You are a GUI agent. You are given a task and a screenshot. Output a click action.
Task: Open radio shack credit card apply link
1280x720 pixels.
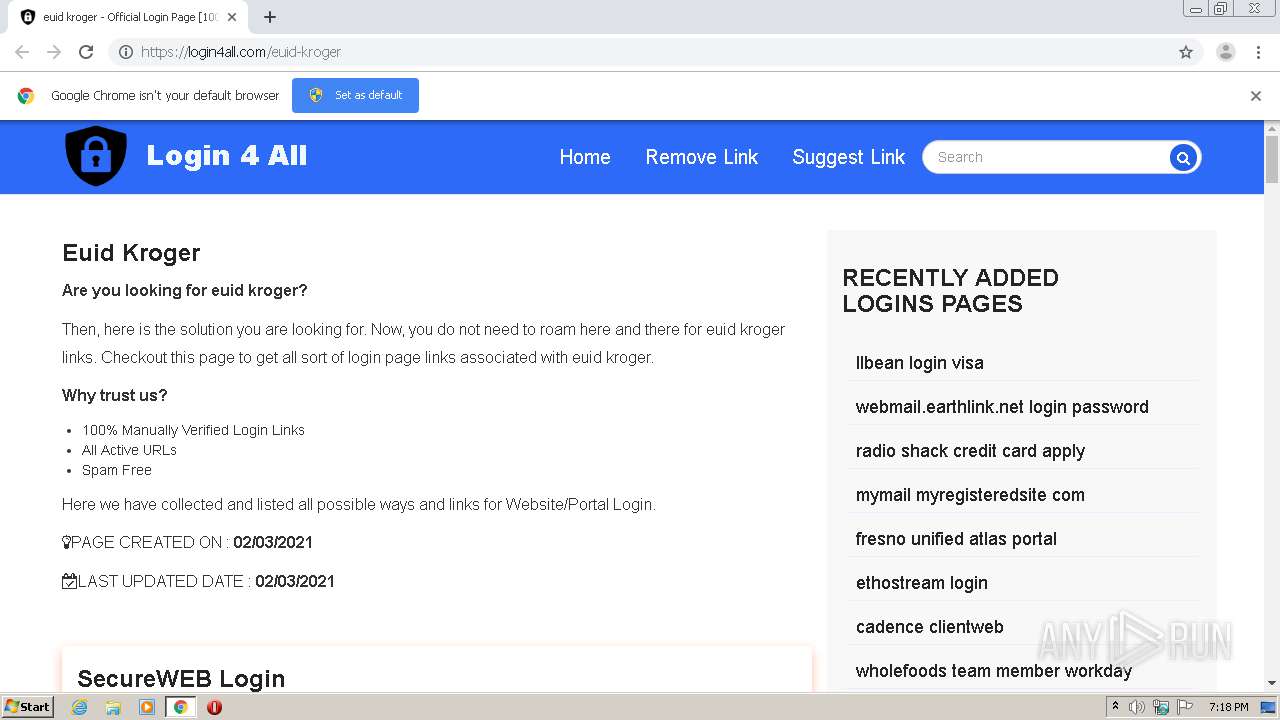(x=970, y=451)
